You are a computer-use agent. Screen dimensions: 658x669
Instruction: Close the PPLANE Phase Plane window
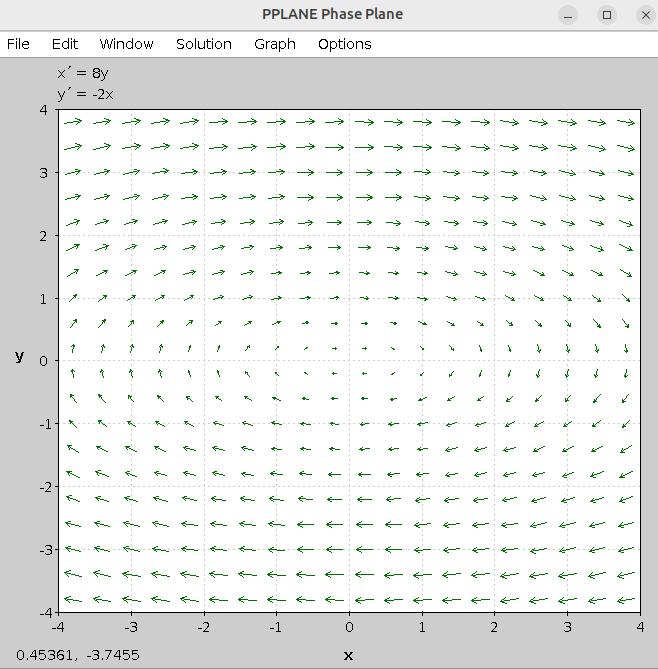click(645, 15)
